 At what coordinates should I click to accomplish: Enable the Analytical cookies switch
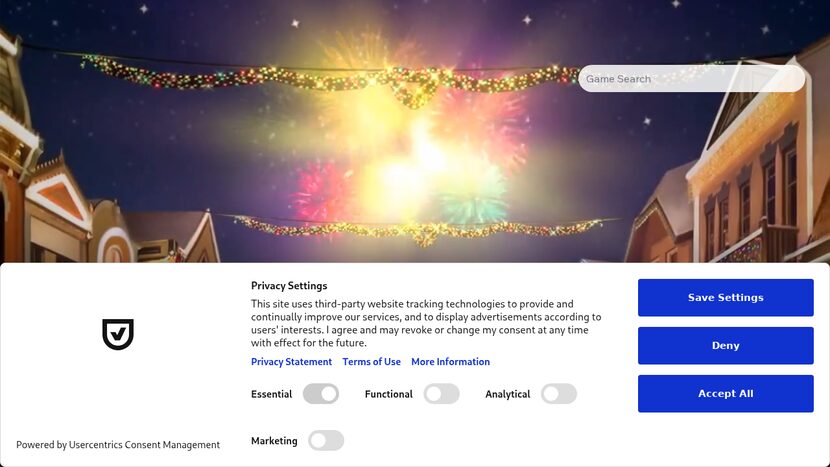(x=559, y=394)
